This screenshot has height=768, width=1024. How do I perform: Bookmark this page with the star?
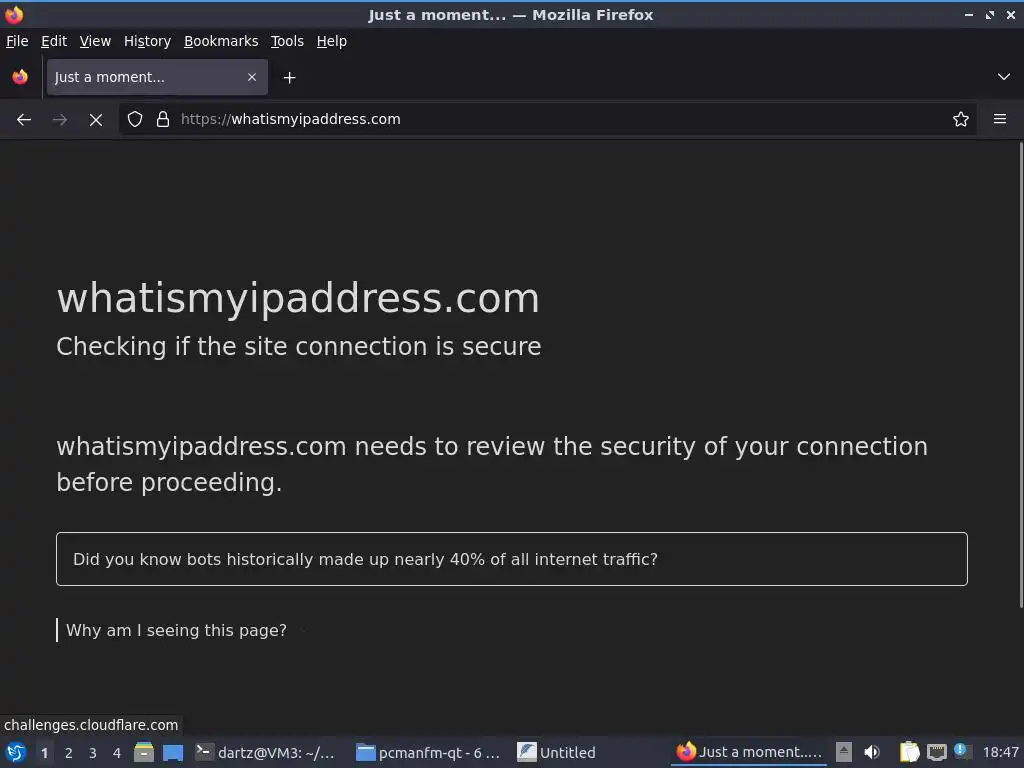pyautogui.click(x=961, y=120)
